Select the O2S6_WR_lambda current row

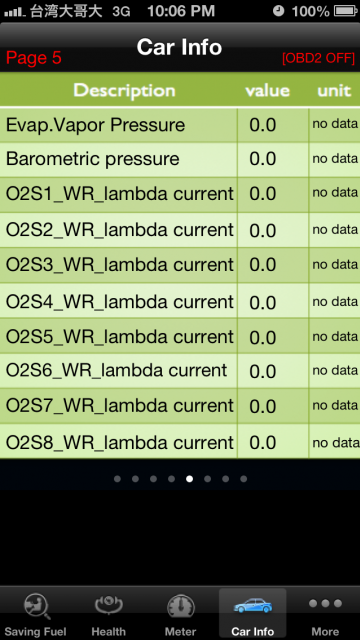click(x=180, y=371)
